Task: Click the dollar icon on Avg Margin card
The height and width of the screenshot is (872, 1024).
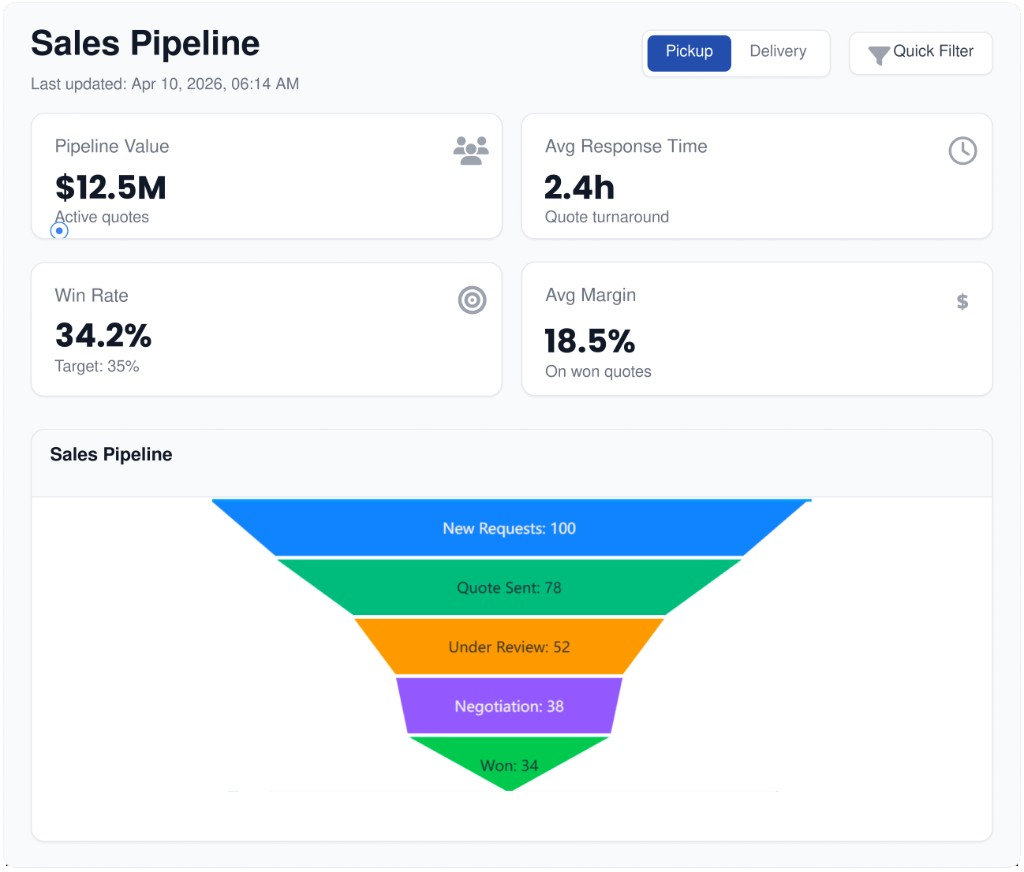Action: point(962,302)
